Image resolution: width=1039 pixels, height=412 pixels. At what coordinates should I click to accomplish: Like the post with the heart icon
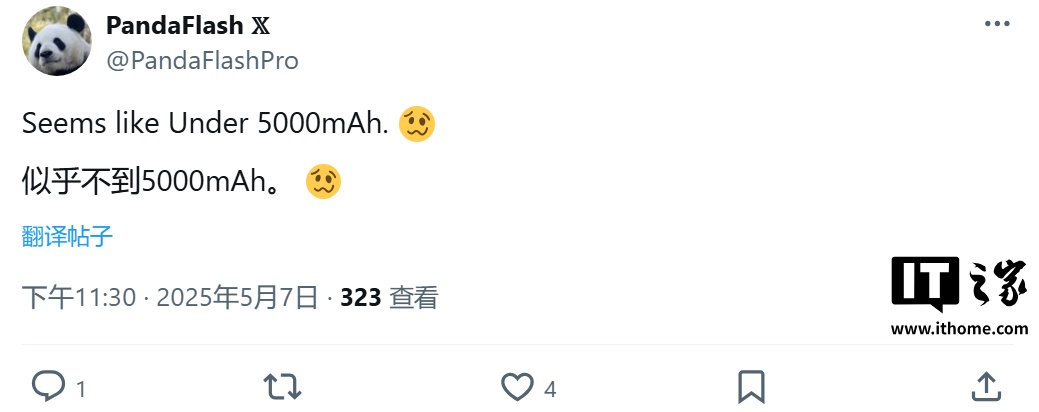point(517,386)
